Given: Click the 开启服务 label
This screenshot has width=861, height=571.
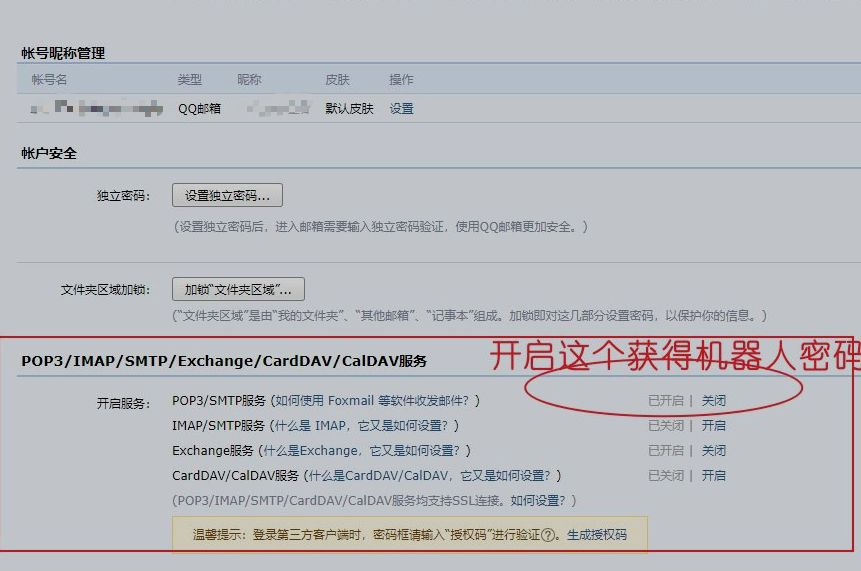Looking at the screenshot, I should tap(124, 404).
